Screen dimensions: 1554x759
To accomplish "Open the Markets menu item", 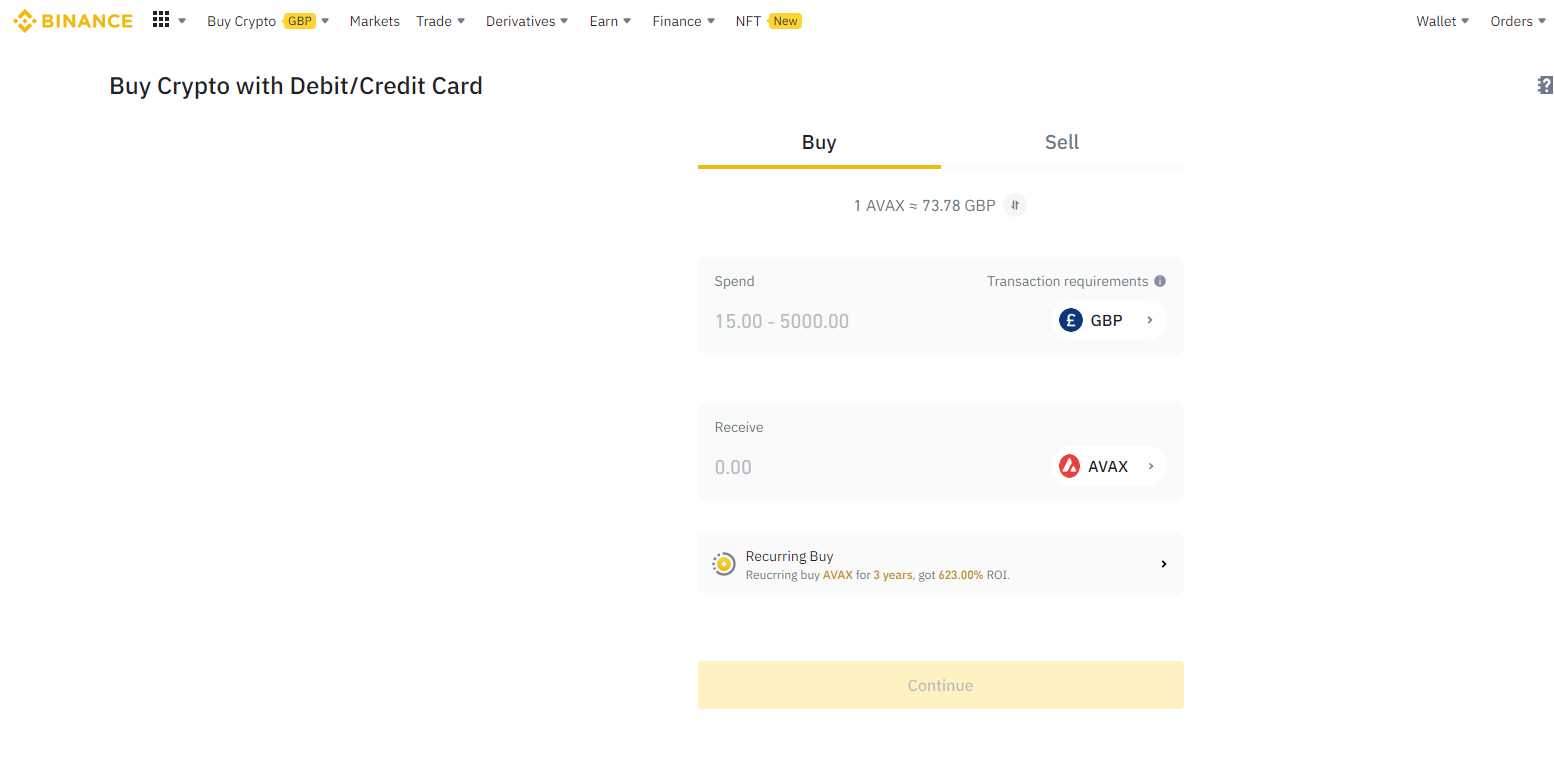I will (374, 21).
